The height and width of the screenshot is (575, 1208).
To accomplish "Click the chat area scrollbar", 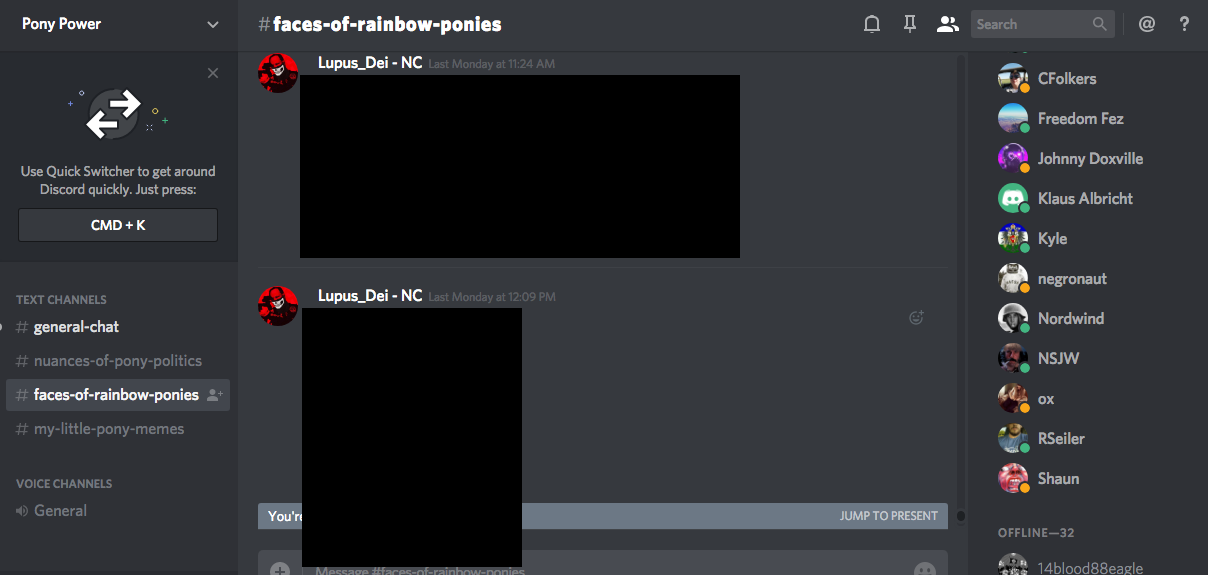I will tap(961, 516).
